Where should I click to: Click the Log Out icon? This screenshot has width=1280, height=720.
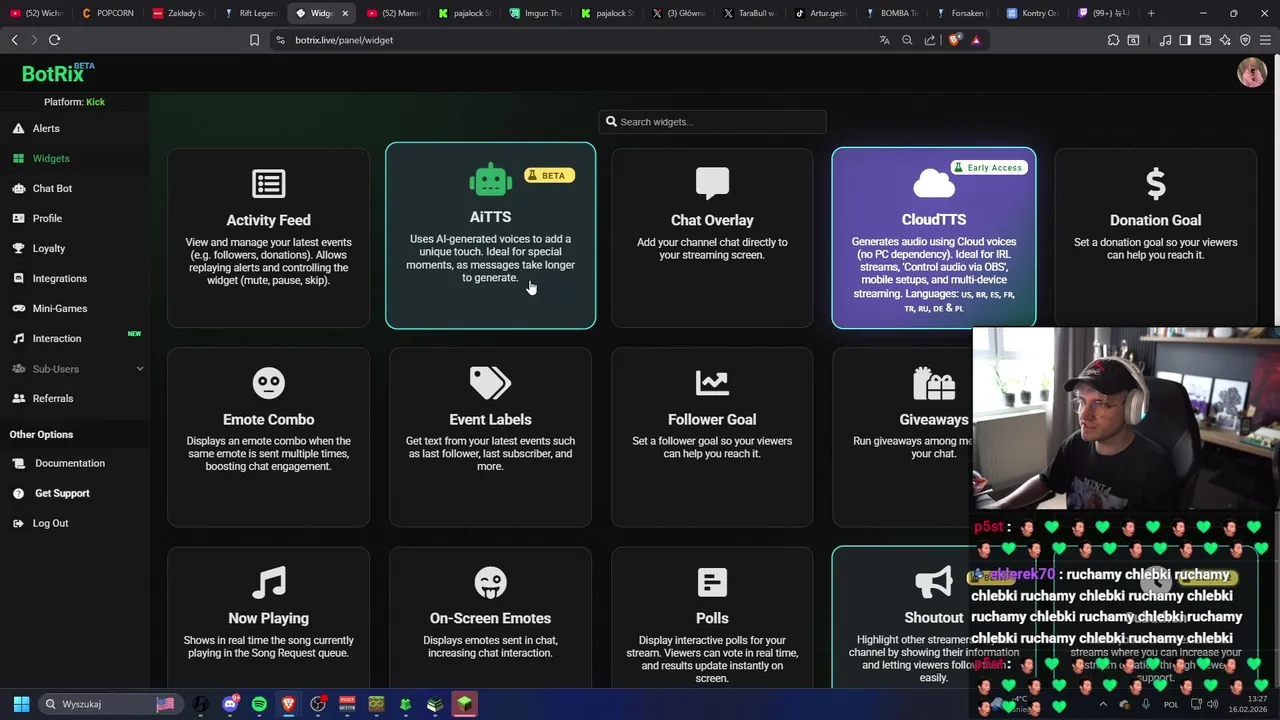[19, 523]
